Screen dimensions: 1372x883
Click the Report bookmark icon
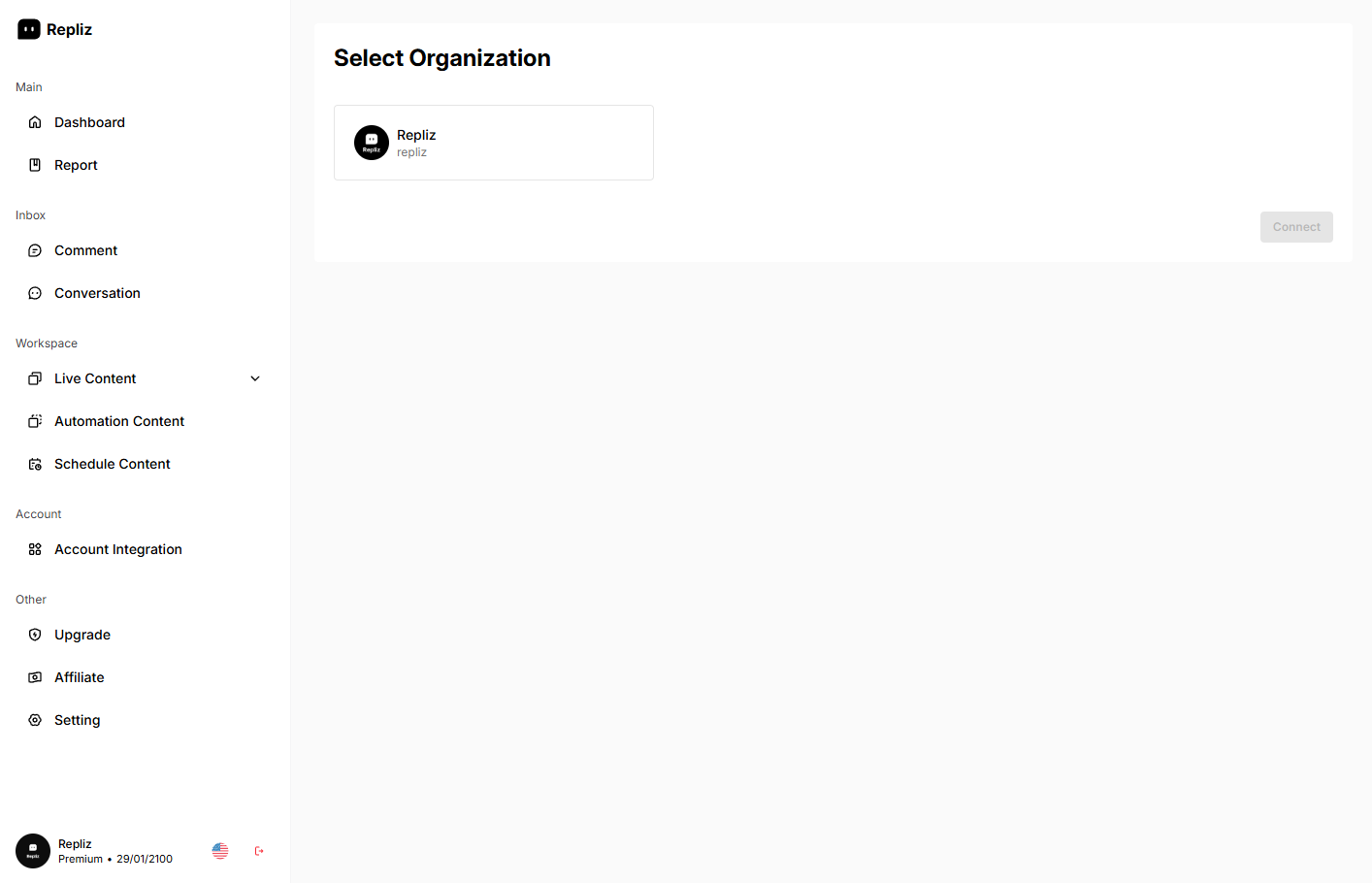click(x=35, y=165)
